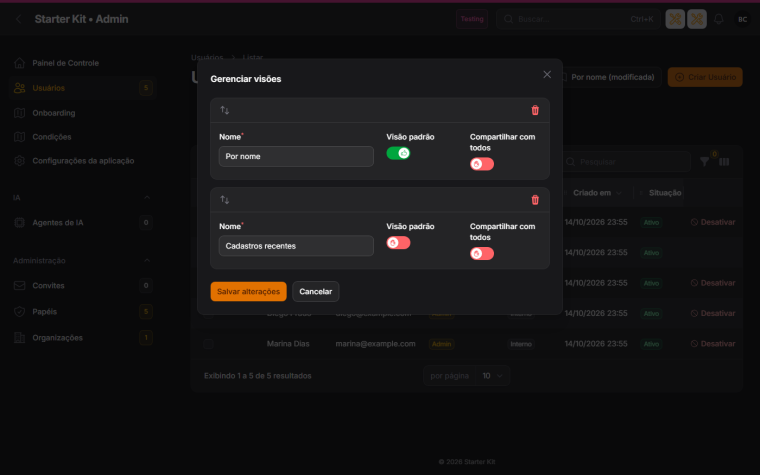Disable Visão padrão for Por nome

pos(398,153)
